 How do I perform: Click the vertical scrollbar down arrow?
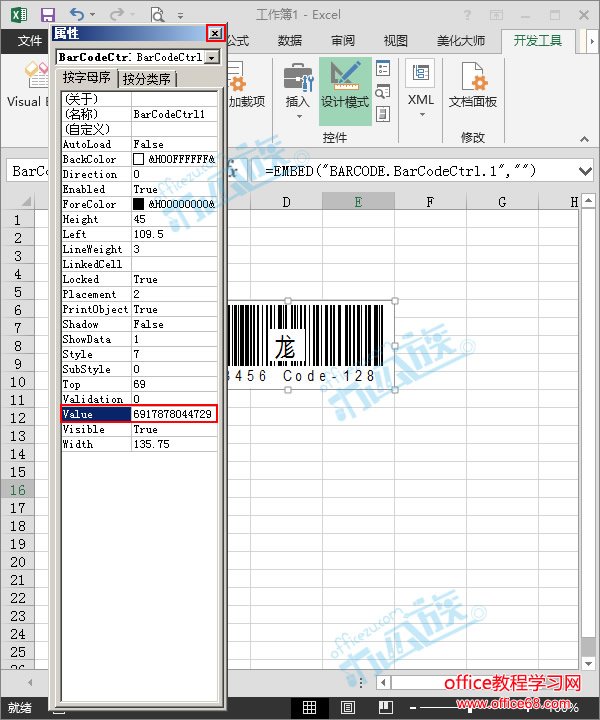pos(588,663)
